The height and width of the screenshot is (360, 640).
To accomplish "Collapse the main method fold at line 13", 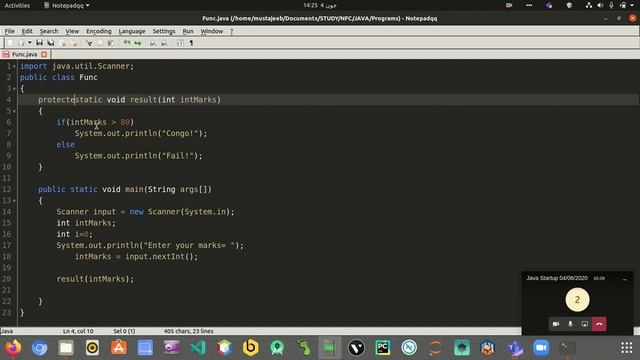I will [14, 201].
